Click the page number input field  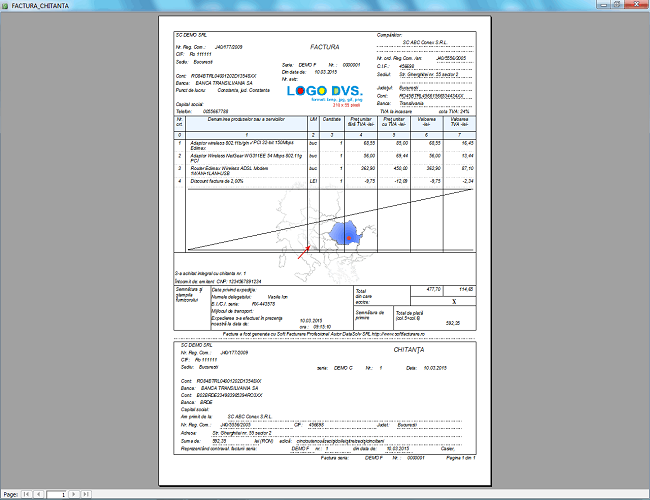pyautogui.click(x=56, y=495)
